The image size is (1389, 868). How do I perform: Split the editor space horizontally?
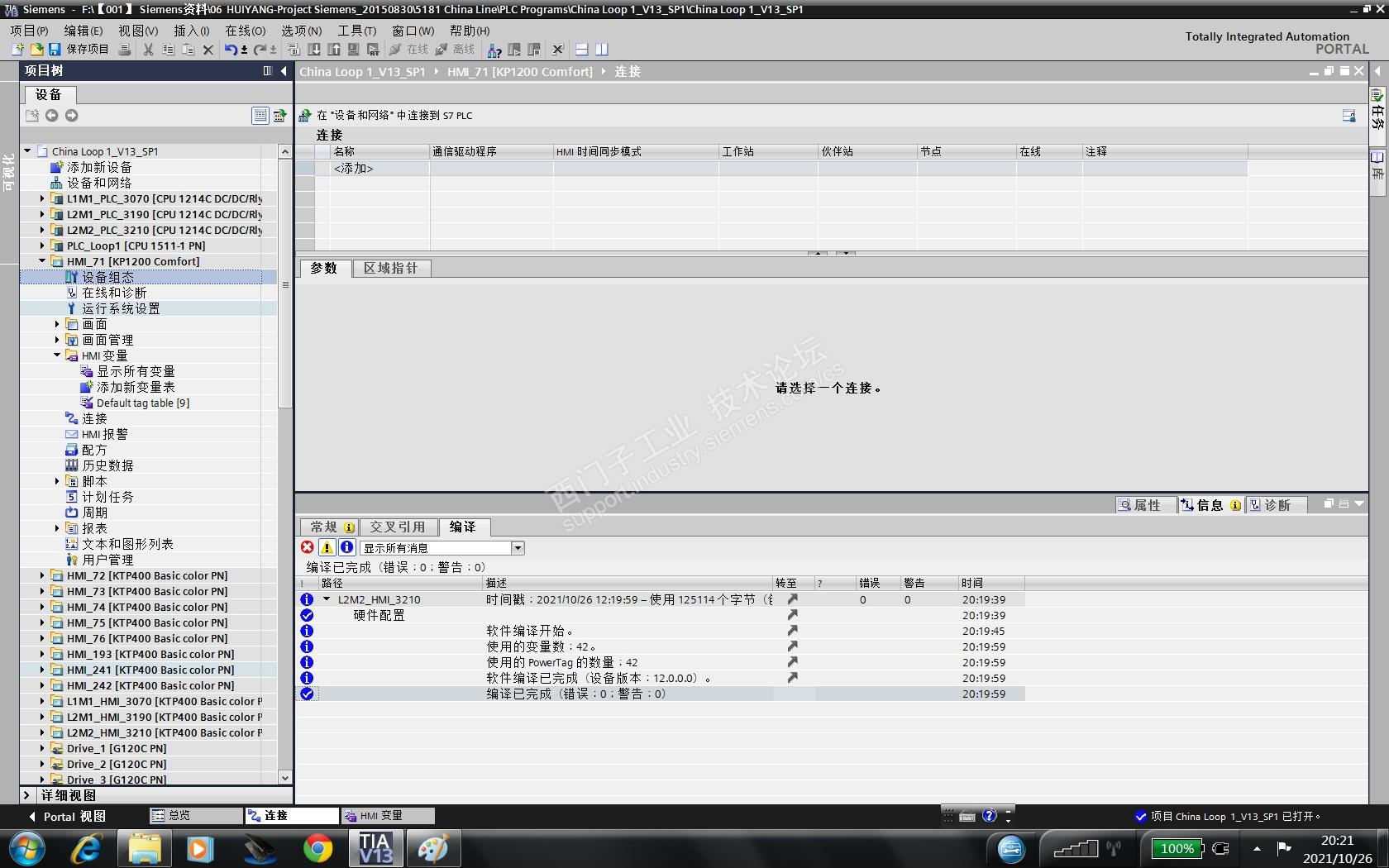pos(581,50)
